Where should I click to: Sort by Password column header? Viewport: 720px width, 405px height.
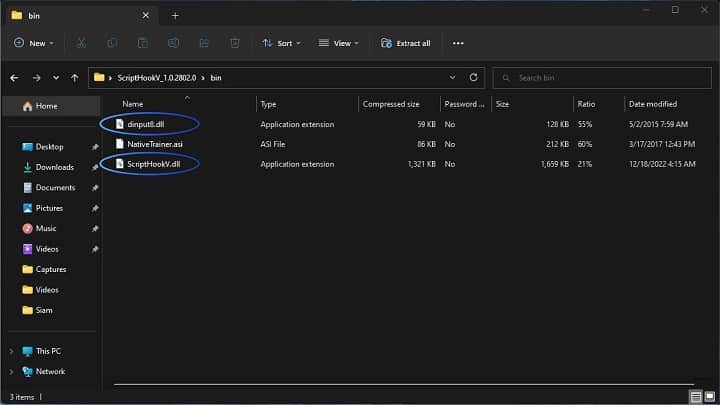[x=466, y=104]
